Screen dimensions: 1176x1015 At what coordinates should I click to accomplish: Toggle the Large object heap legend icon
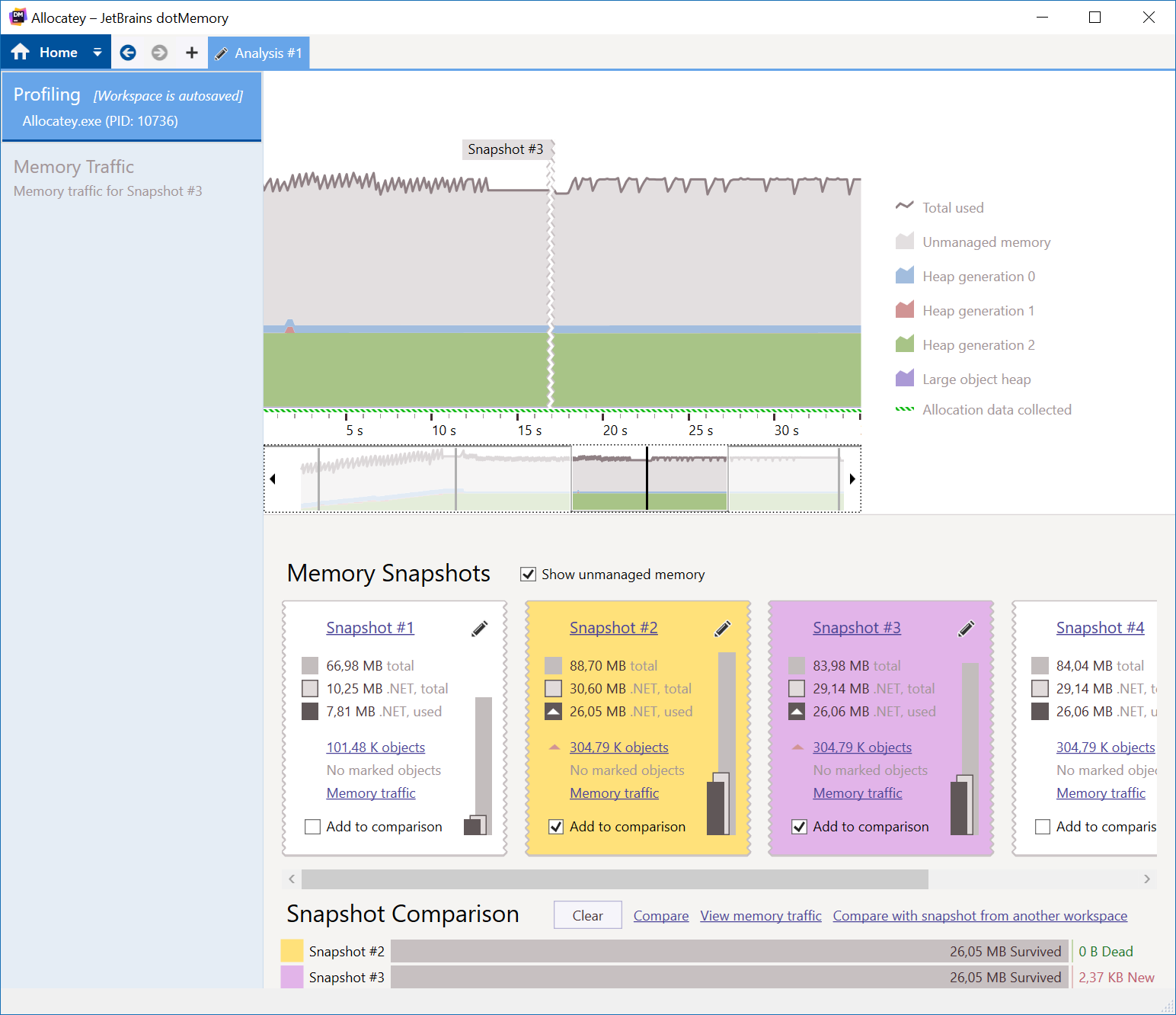tap(904, 379)
